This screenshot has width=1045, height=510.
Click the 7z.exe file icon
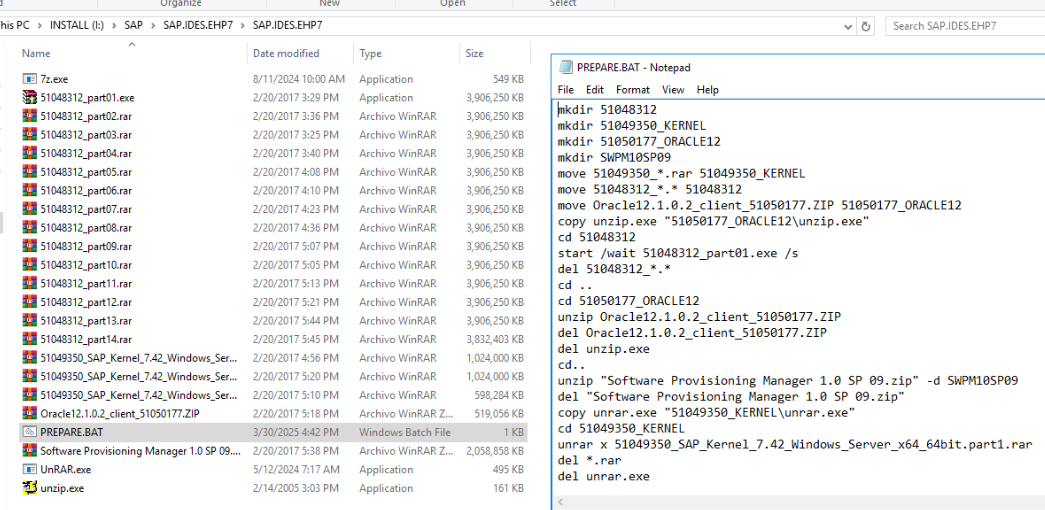pyautogui.click(x=29, y=79)
